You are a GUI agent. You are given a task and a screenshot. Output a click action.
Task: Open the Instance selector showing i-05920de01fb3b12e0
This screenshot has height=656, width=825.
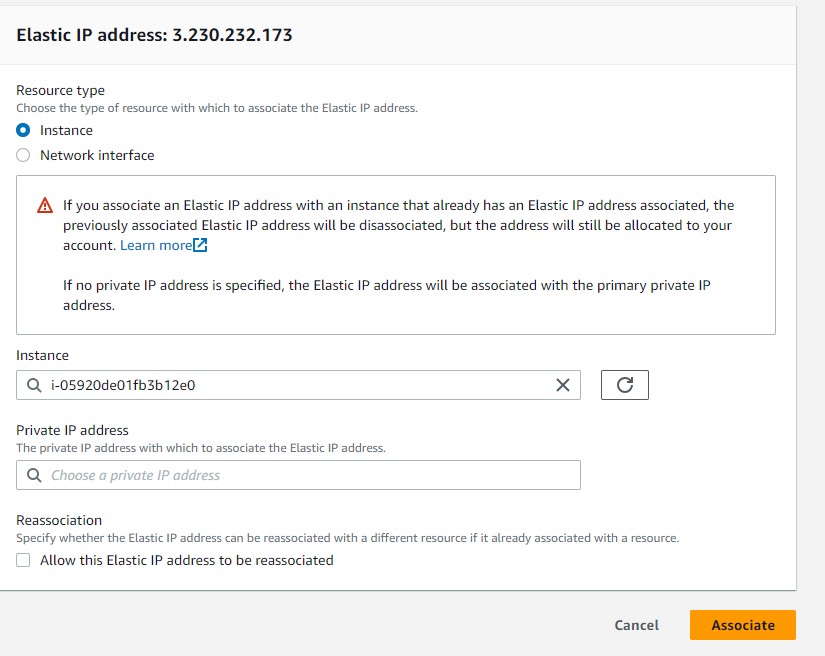[x=290, y=385]
